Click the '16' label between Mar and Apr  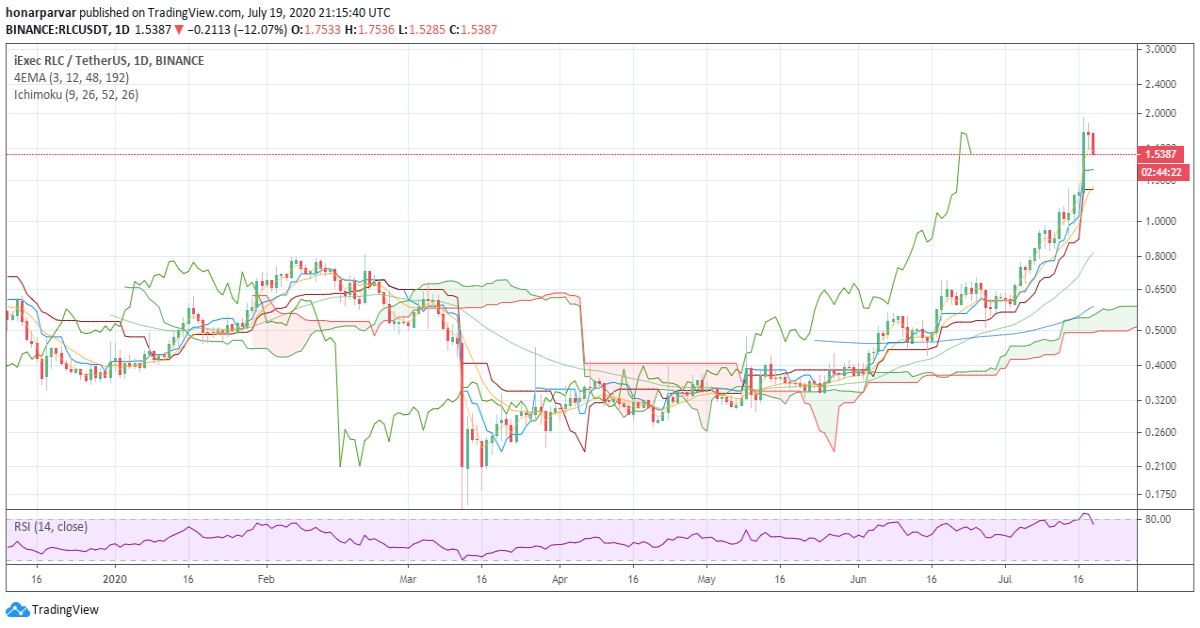pyautogui.click(x=481, y=578)
